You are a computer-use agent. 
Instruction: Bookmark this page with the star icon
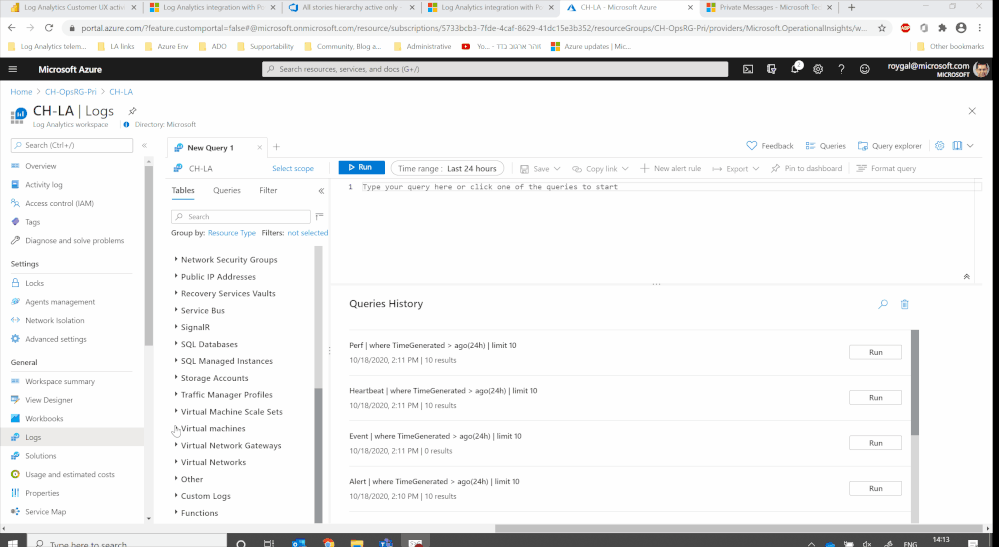[882, 28]
